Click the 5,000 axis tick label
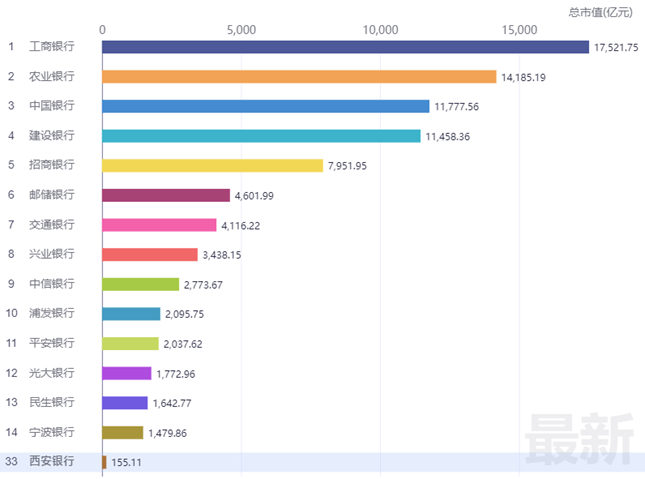645x479 pixels. pyautogui.click(x=241, y=30)
